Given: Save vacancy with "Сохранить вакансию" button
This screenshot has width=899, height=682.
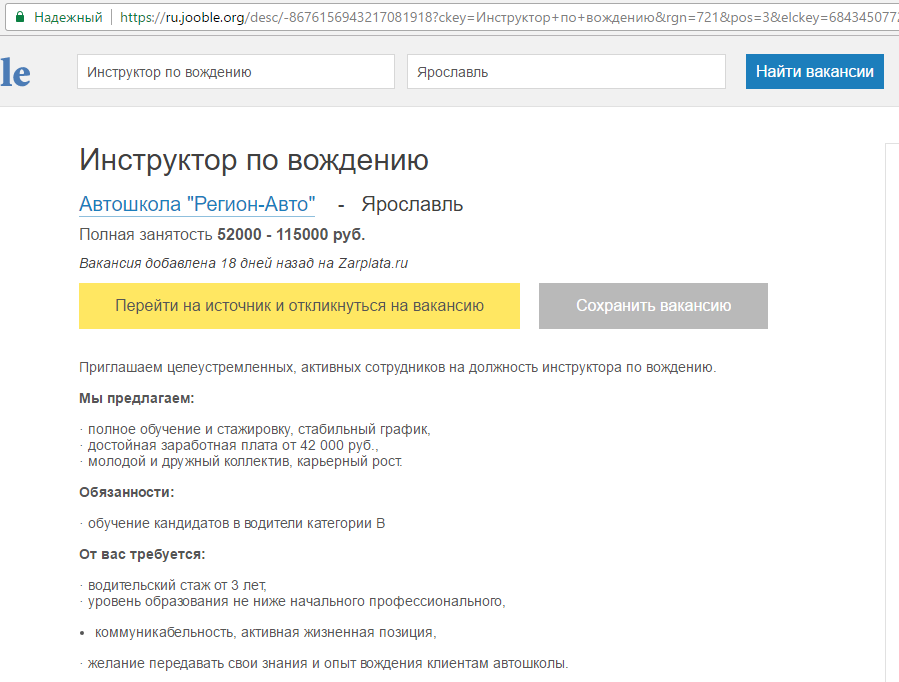Looking at the screenshot, I should pyautogui.click(x=653, y=306).
